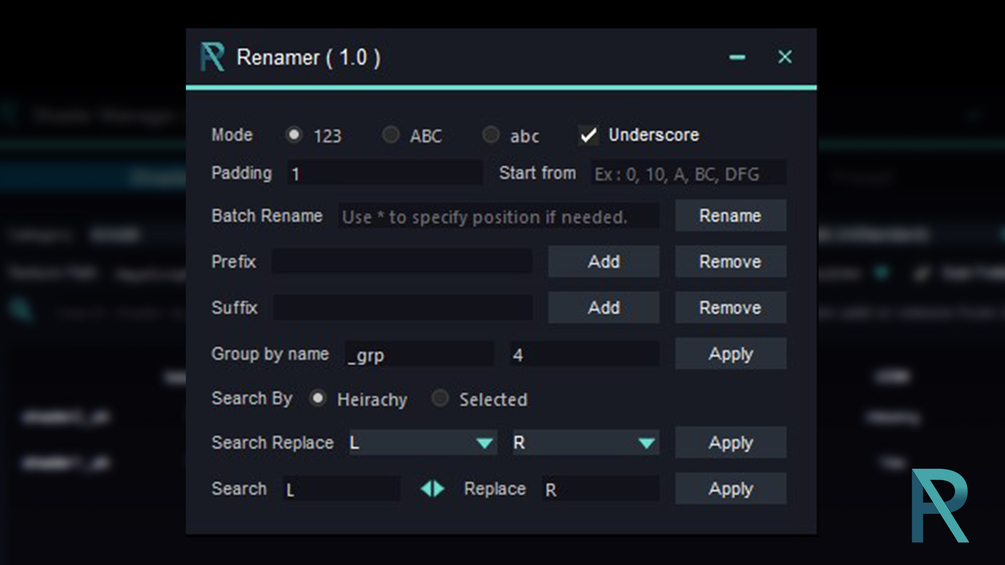This screenshot has width=1005, height=565.
Task: Choose Search By Heirachy option
Action: coord(318,399)
